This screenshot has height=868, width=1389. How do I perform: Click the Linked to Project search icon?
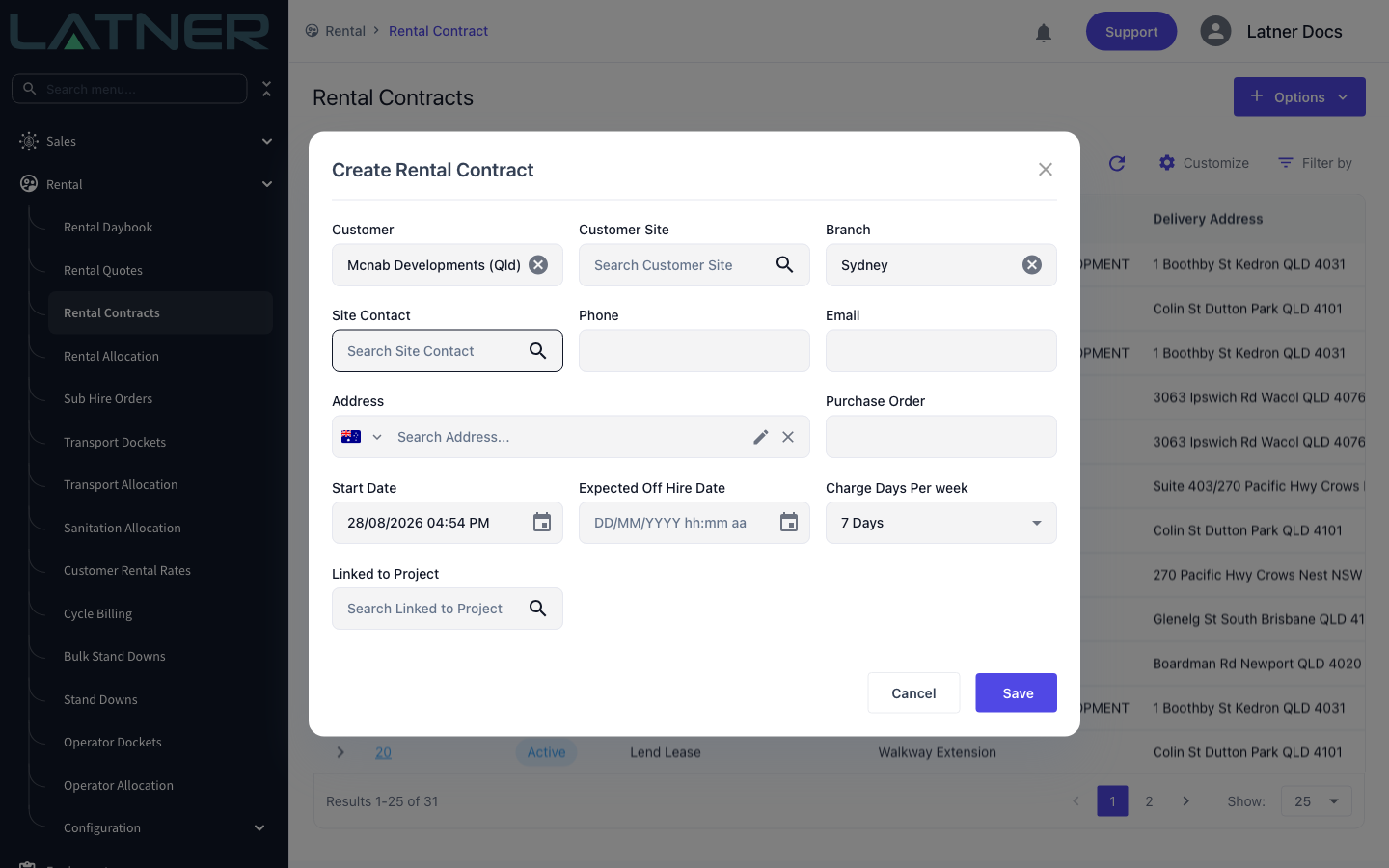(538, 609)
